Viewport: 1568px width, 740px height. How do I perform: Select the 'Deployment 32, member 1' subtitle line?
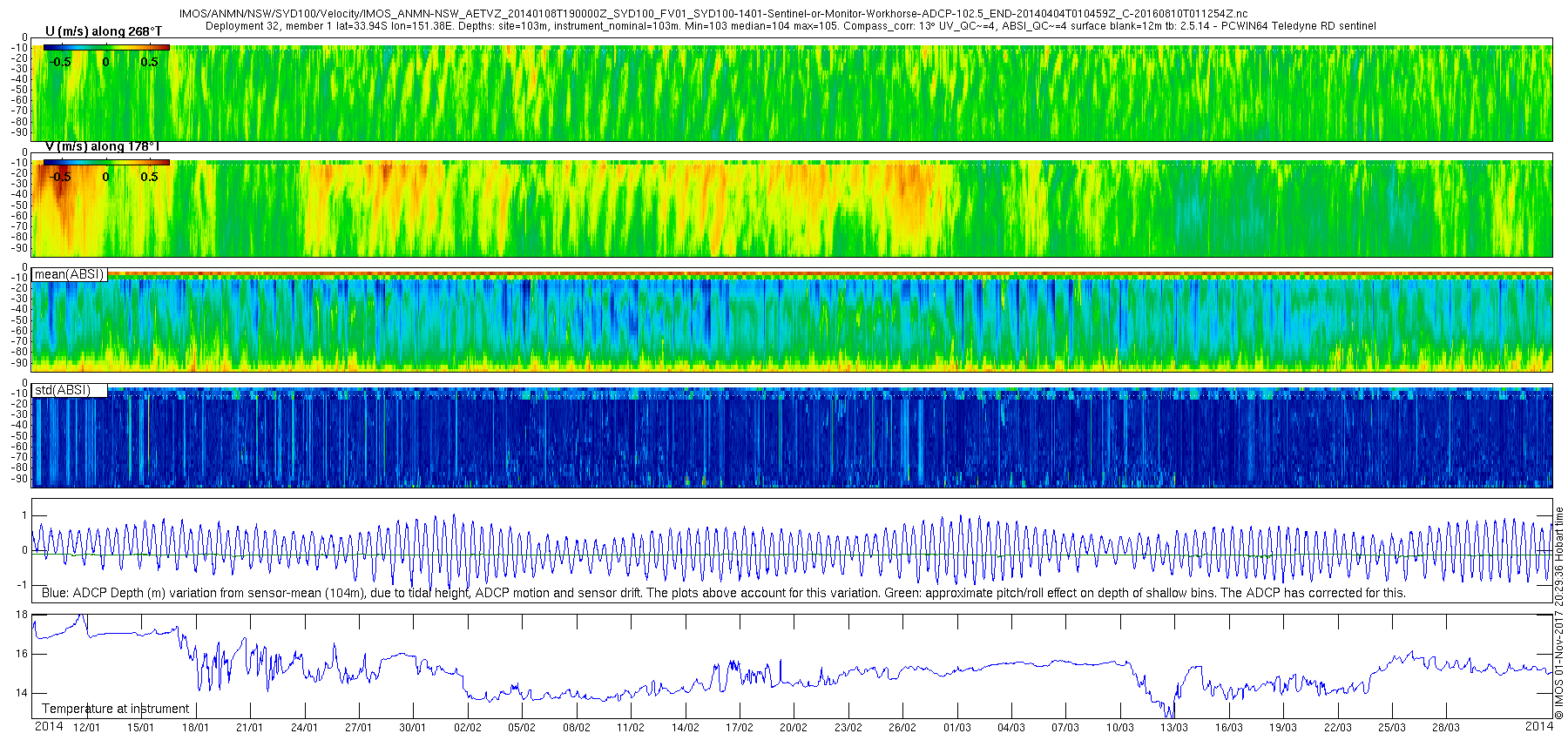coord(791,26)
